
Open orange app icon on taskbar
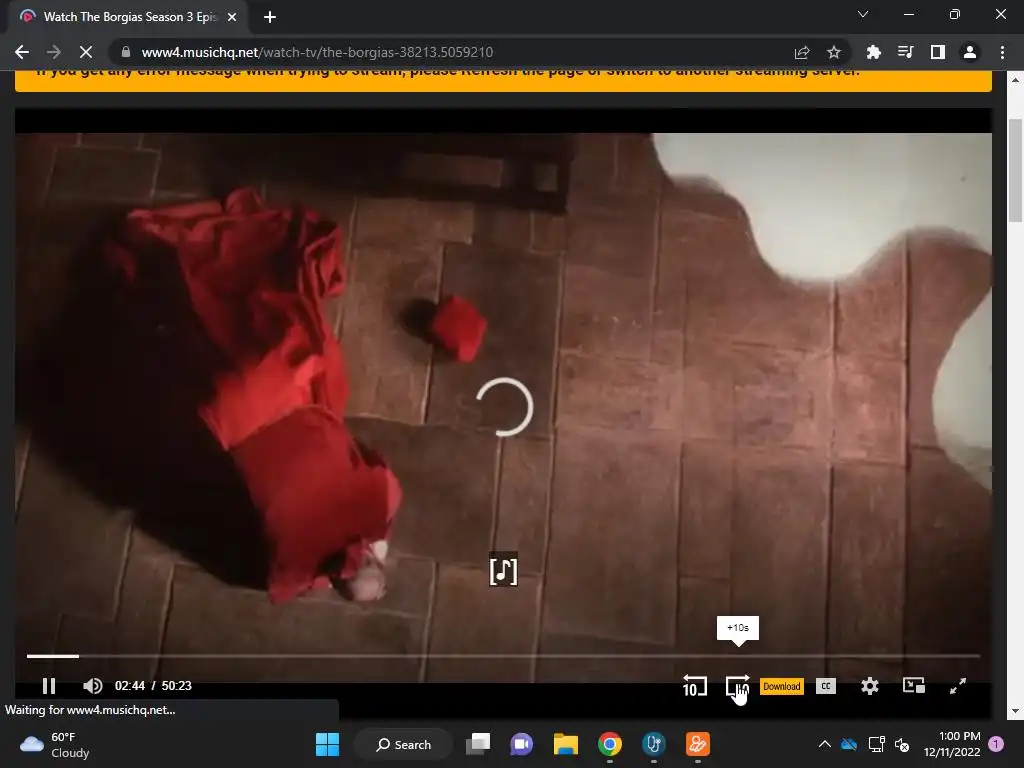pyautogui.click(x=697, y=744)
